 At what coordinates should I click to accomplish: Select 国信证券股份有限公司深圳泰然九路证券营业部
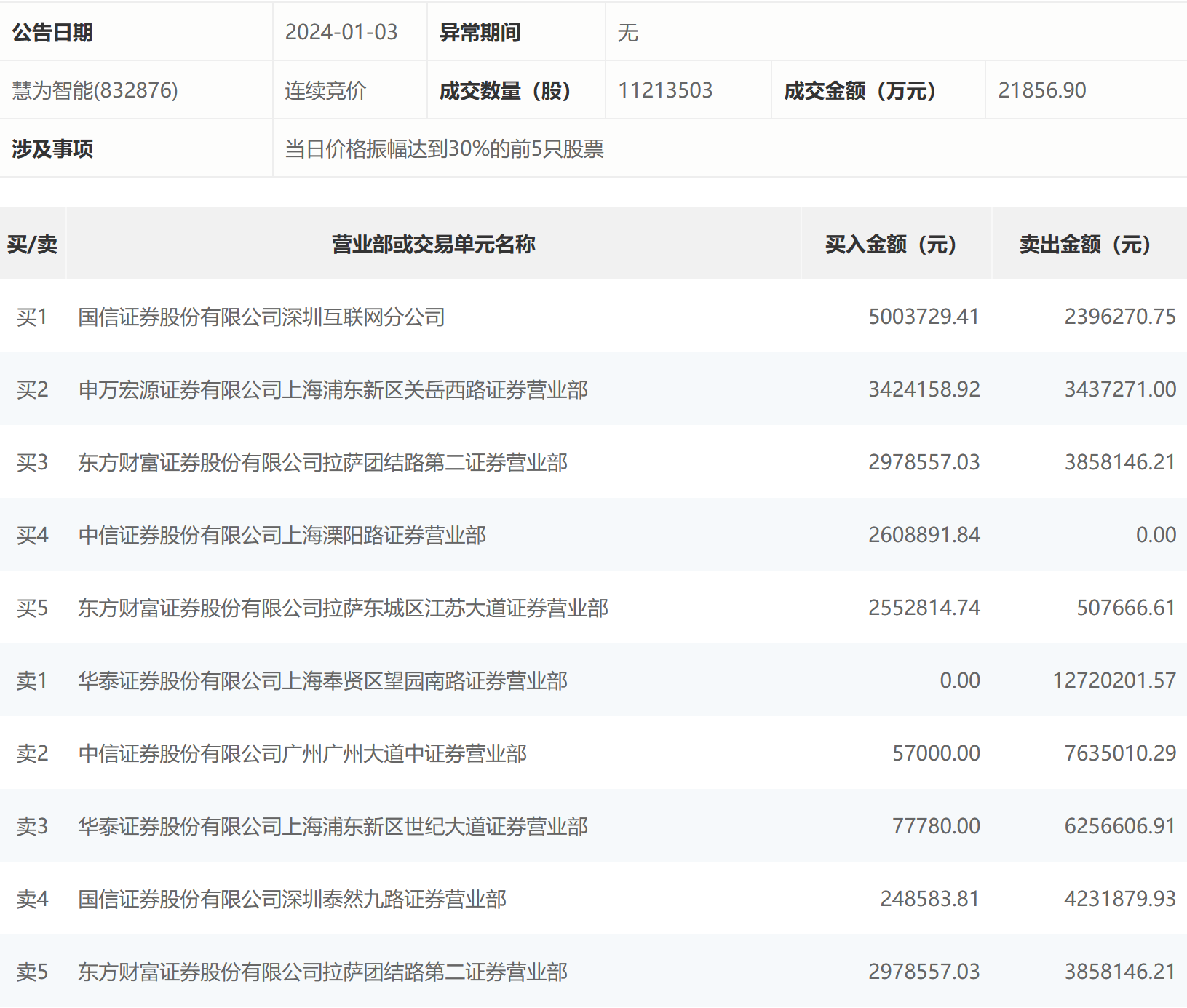click(292, 899)
